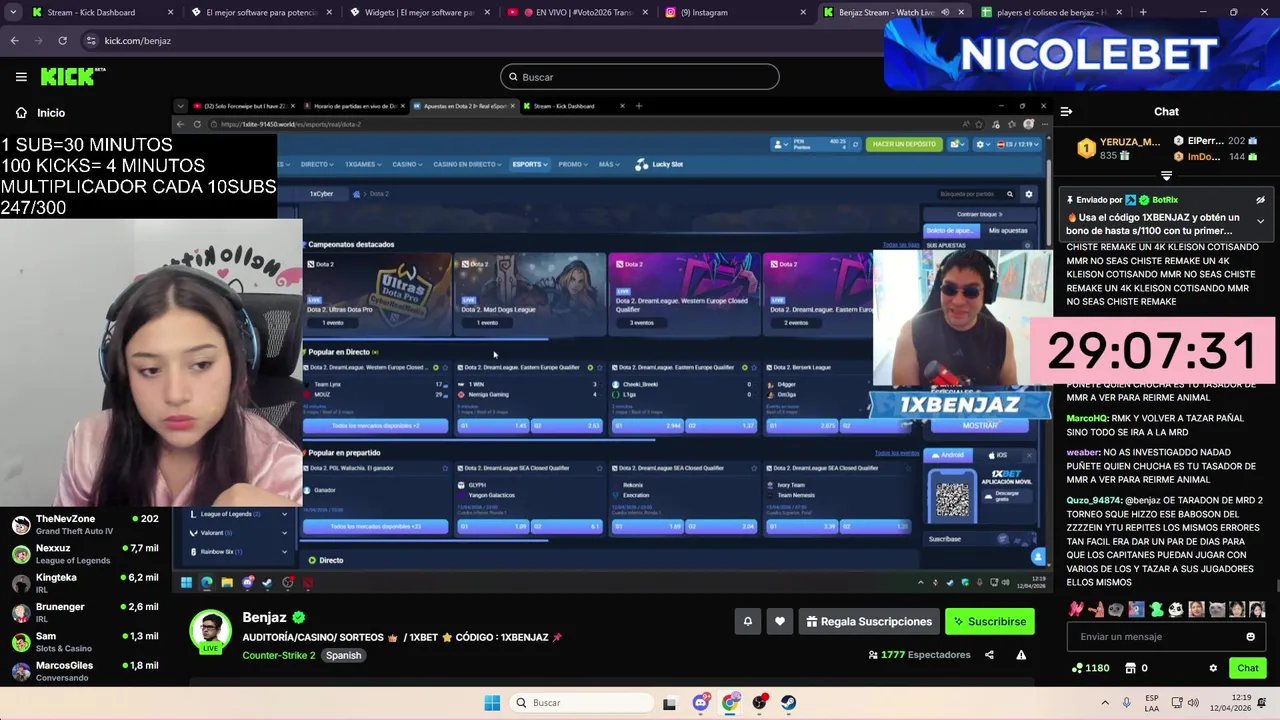This screenshot has width=1280, height=720.
Task: Open Brunenger channel in sidebar
Action: (85, 612)
